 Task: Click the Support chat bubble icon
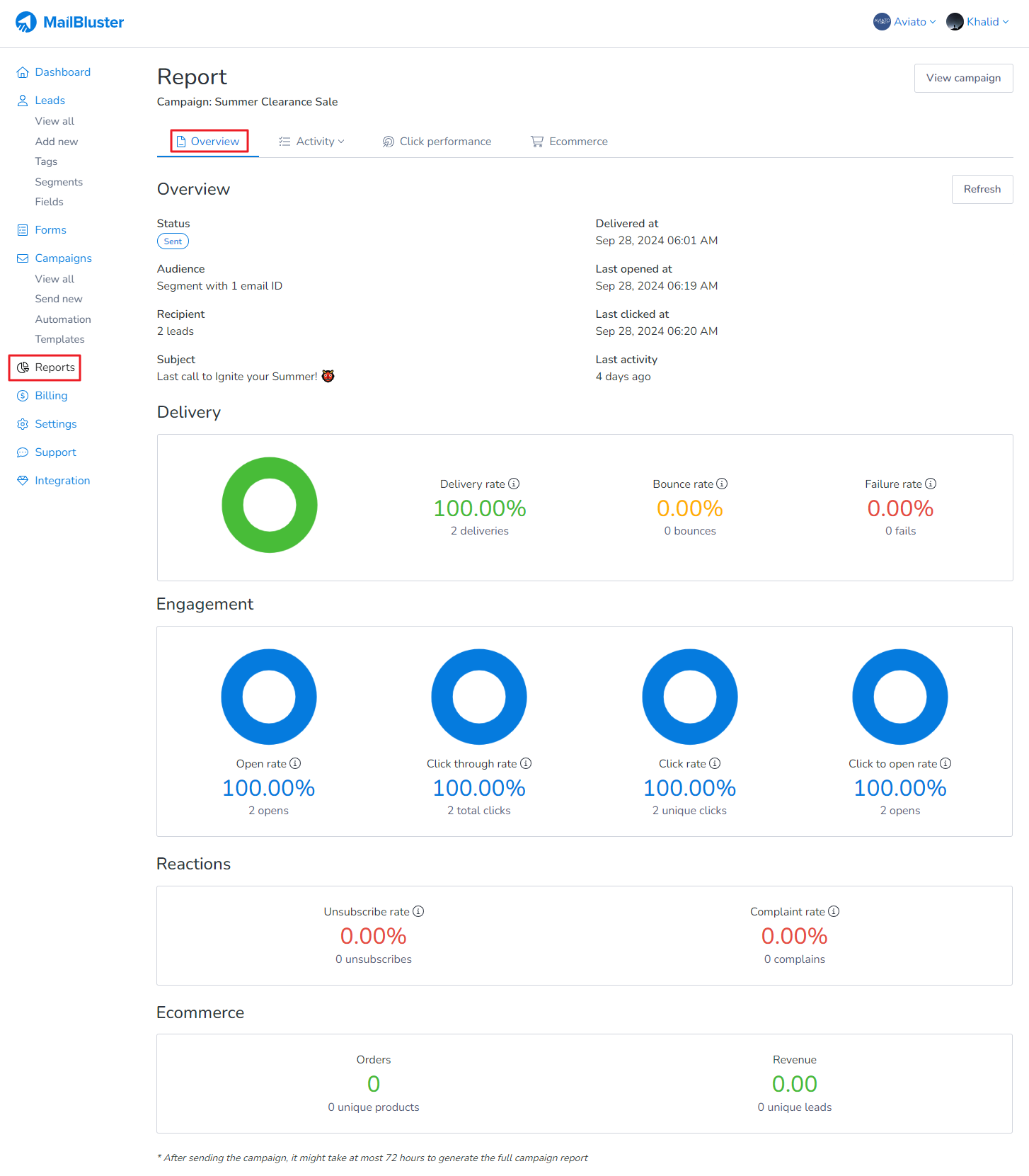point(23,452)
